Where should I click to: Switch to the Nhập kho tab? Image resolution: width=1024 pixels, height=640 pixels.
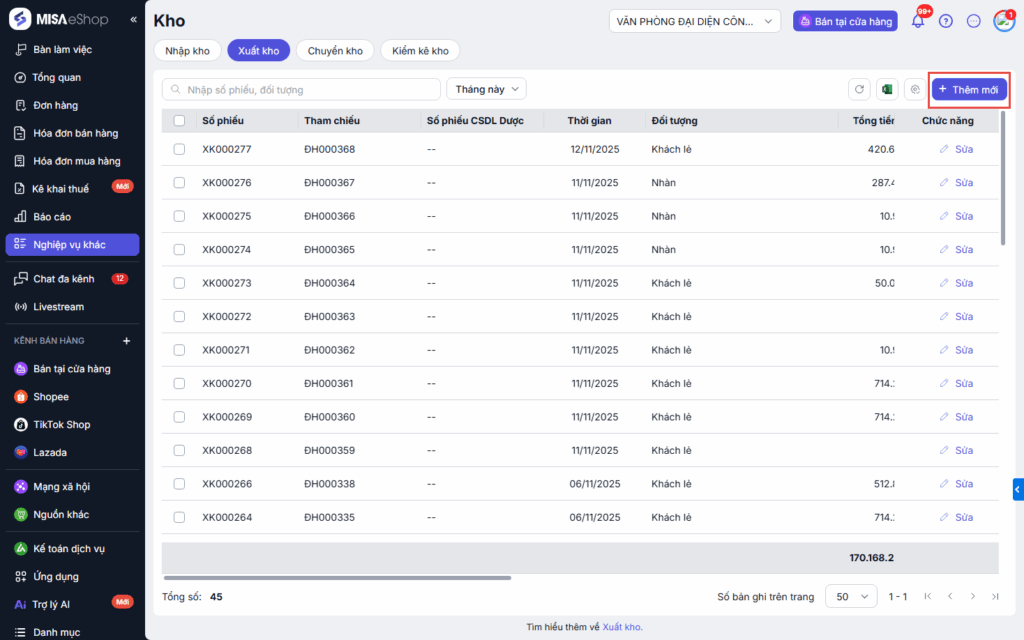(x=188, y=51)
